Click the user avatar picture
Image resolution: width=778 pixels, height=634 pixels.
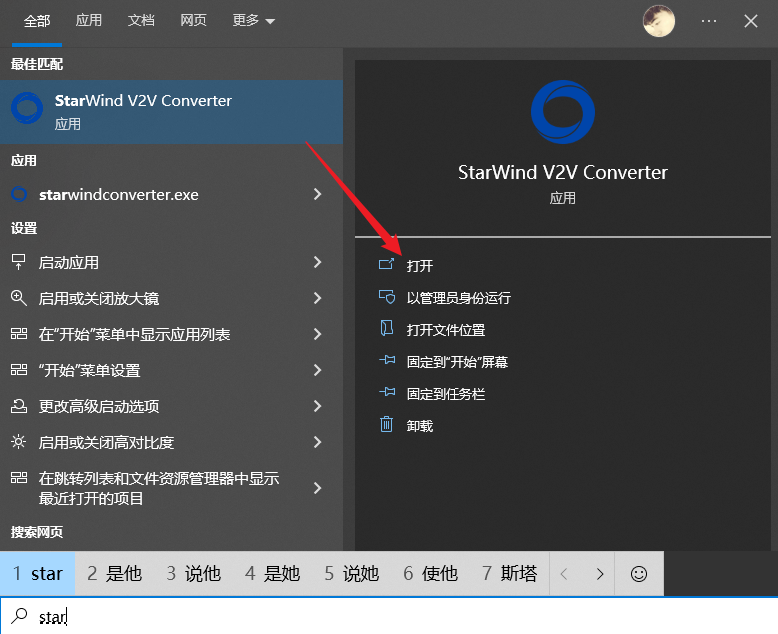coord(658,21)
